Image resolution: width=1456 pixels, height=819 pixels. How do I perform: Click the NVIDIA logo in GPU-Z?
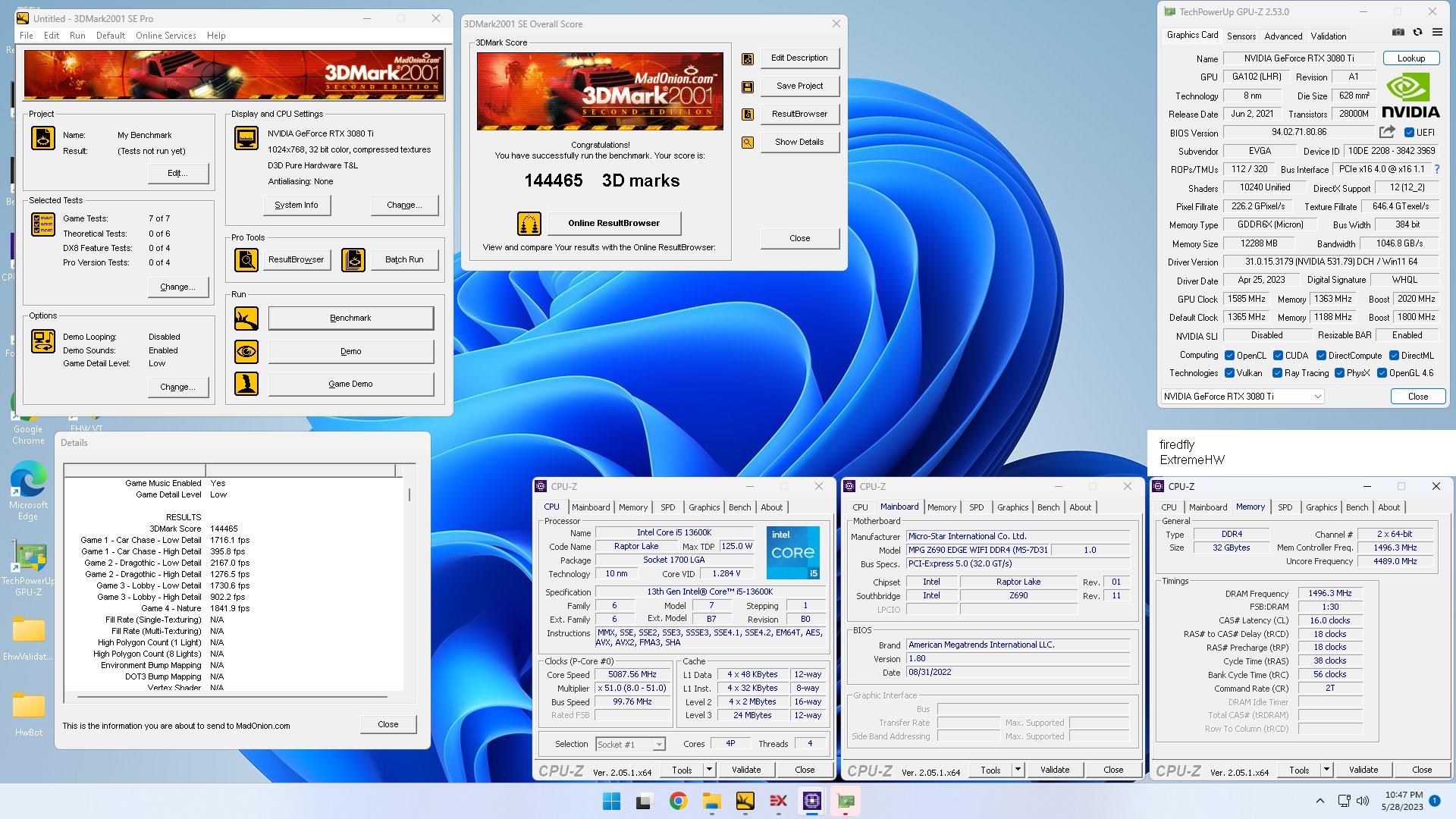click(x=1410, y=96)
